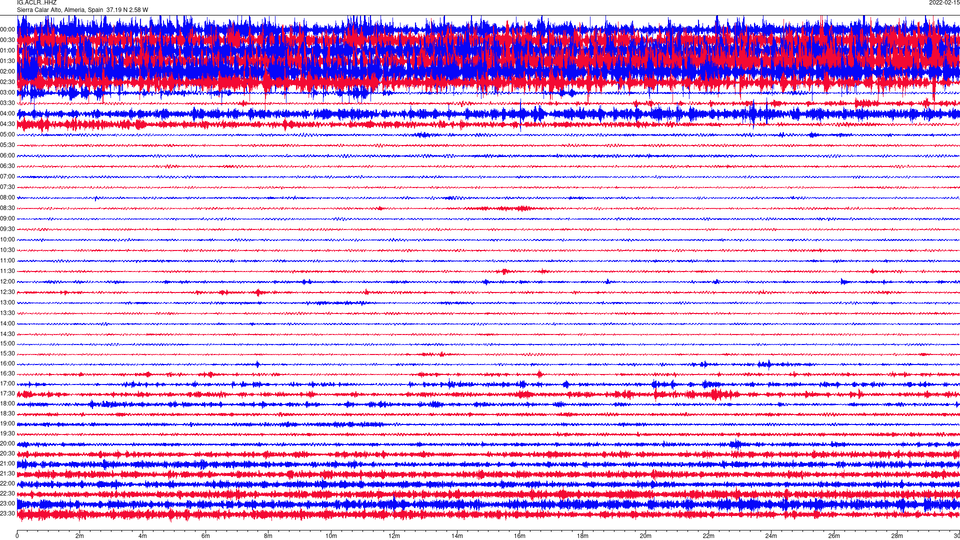This screenshot has width=960, height=540.
Task: Click the "20m" axis tick label
Action: pyautogui.click(x=645, y=536)
